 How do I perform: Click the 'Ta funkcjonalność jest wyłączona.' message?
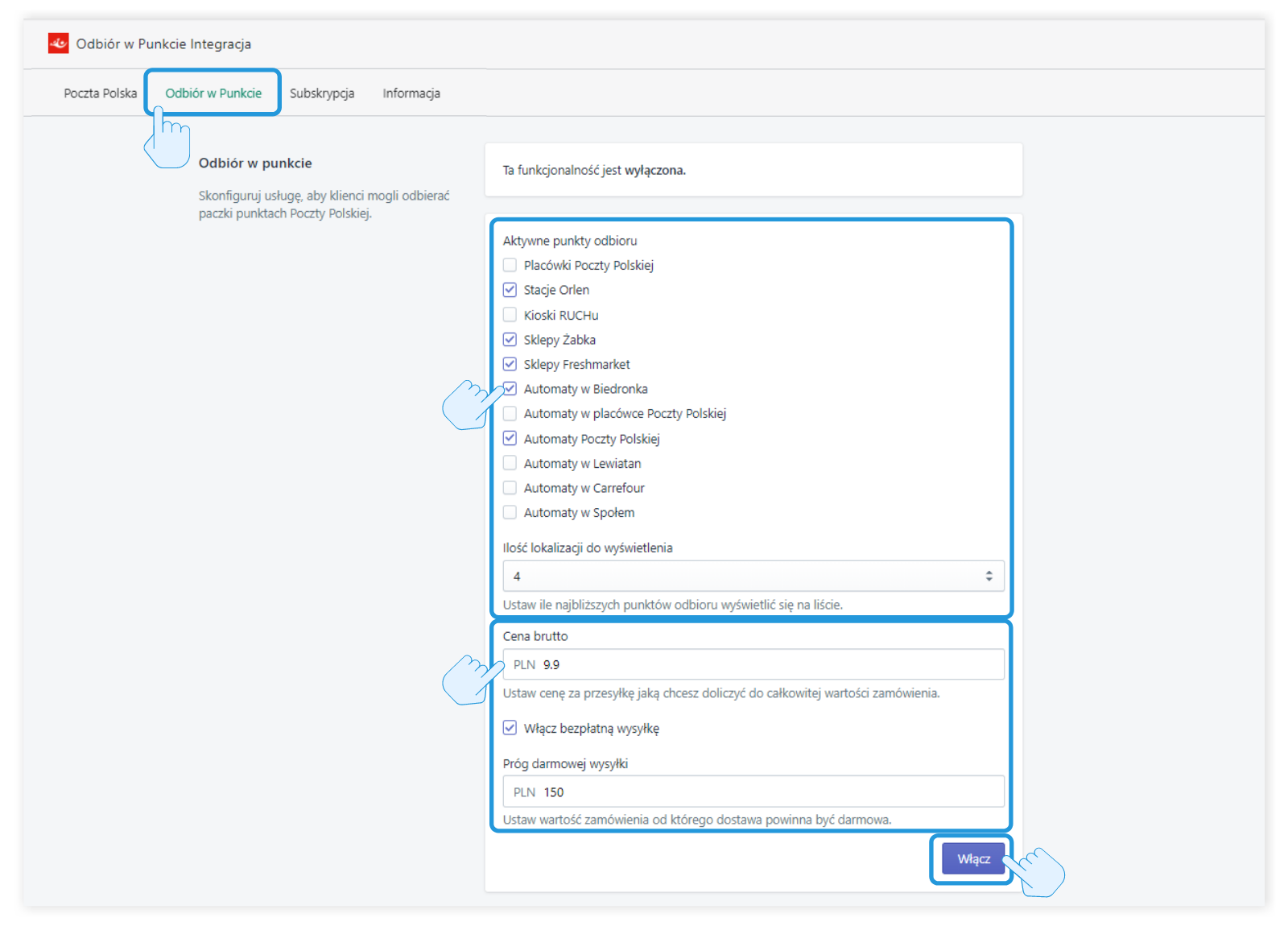coord(594,171)
